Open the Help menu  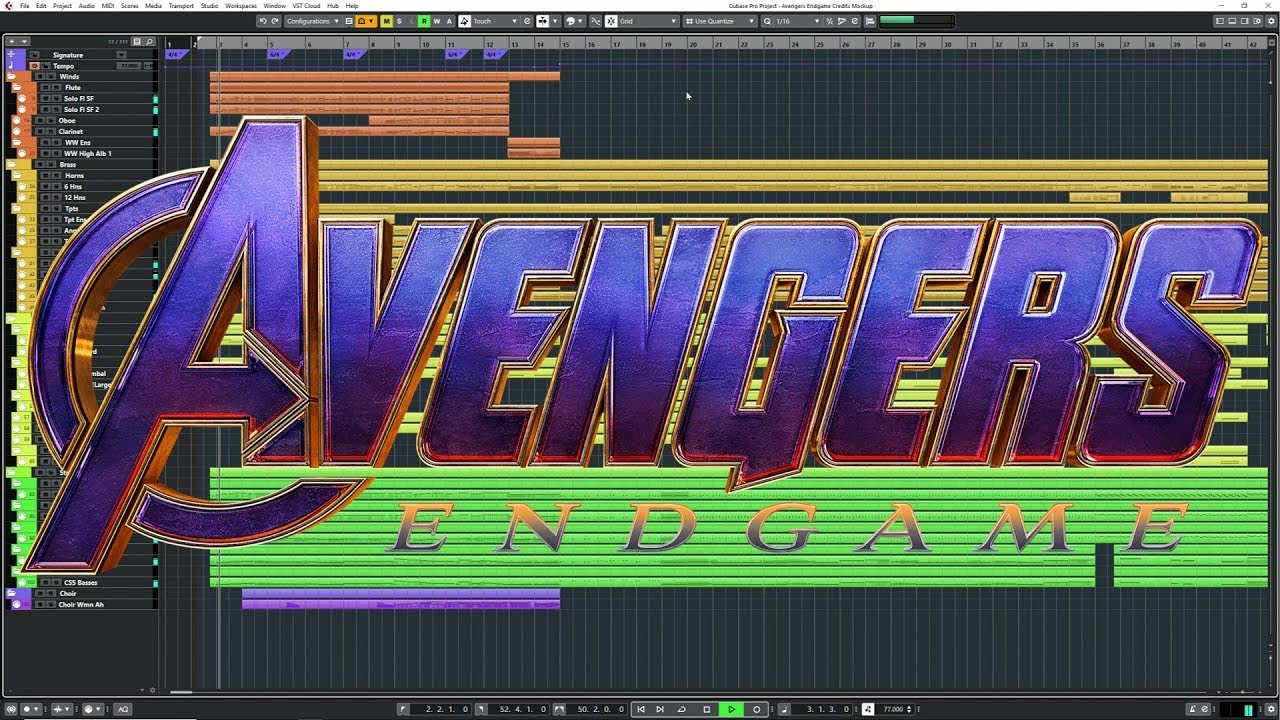pos(352,6)
